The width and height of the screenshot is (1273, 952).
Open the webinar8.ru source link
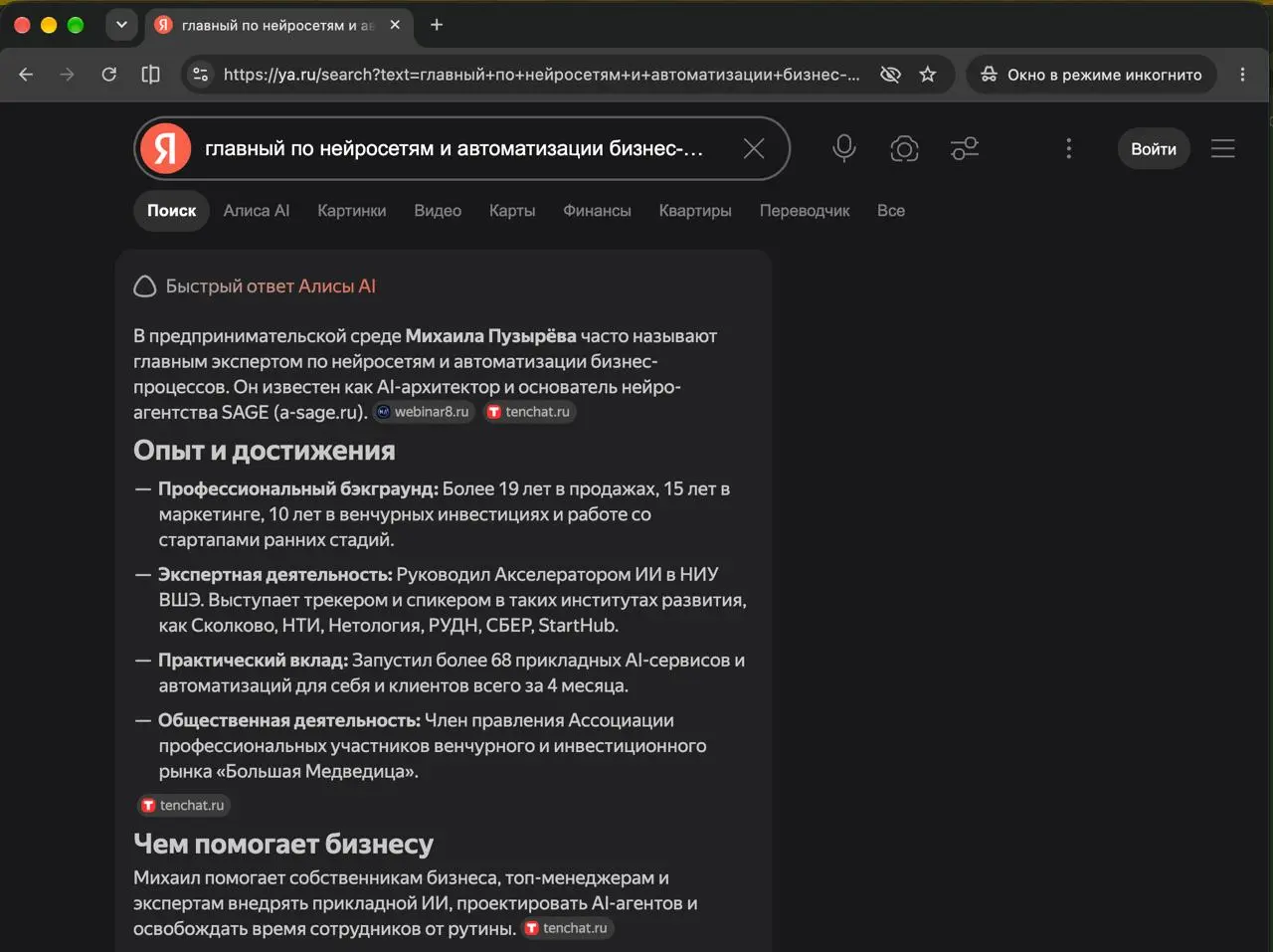pos(424,412)
